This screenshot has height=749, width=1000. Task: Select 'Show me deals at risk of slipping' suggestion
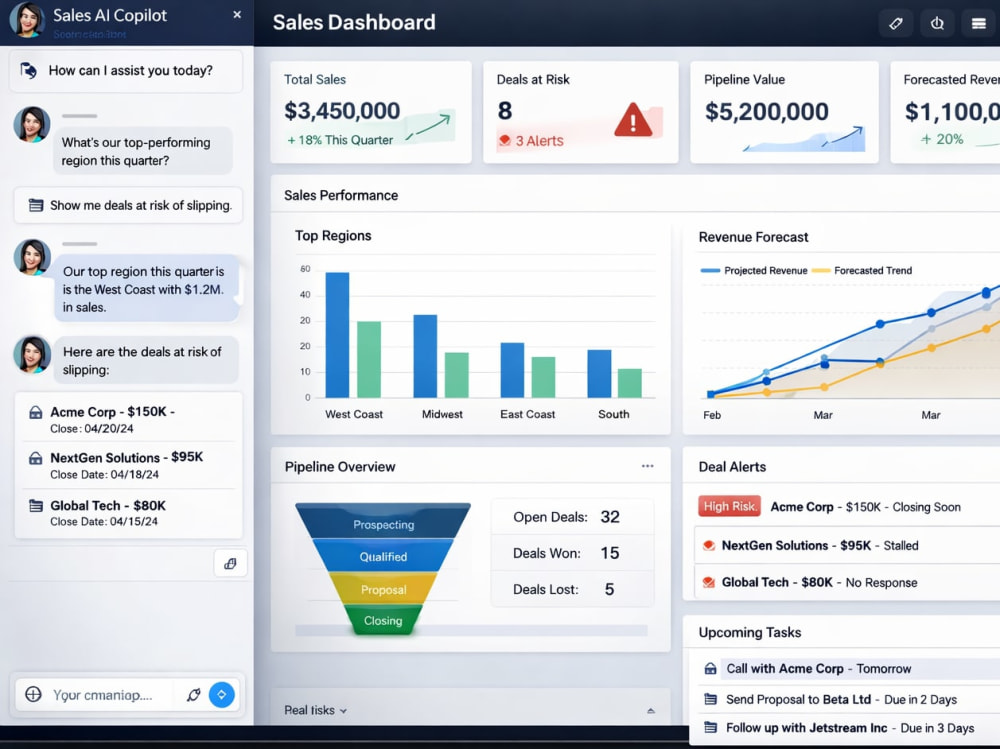pyautogui.click(x=128, y=205)
